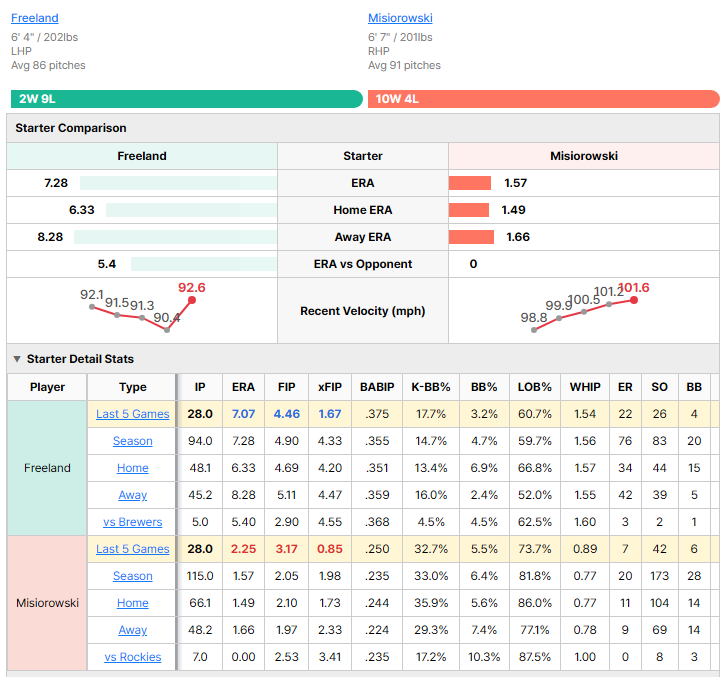Click Misiorowski's 101.6 velocity chart point
This screenshot has height=677, width=726.
[x=634, y=300]
